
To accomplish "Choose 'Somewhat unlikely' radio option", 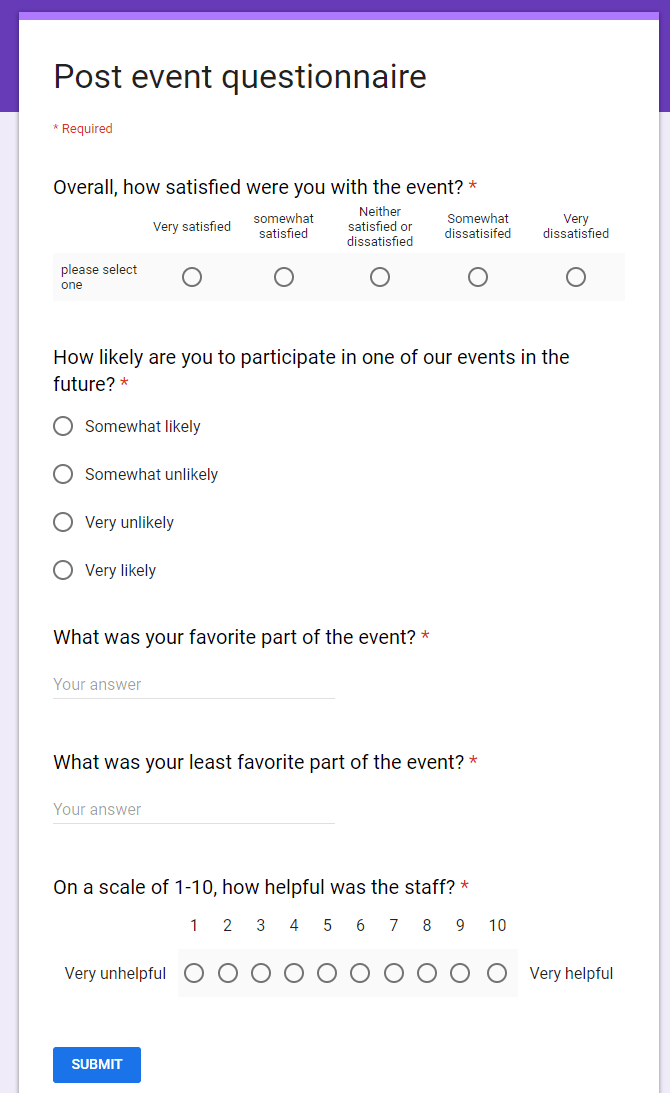I will (63, 474).
